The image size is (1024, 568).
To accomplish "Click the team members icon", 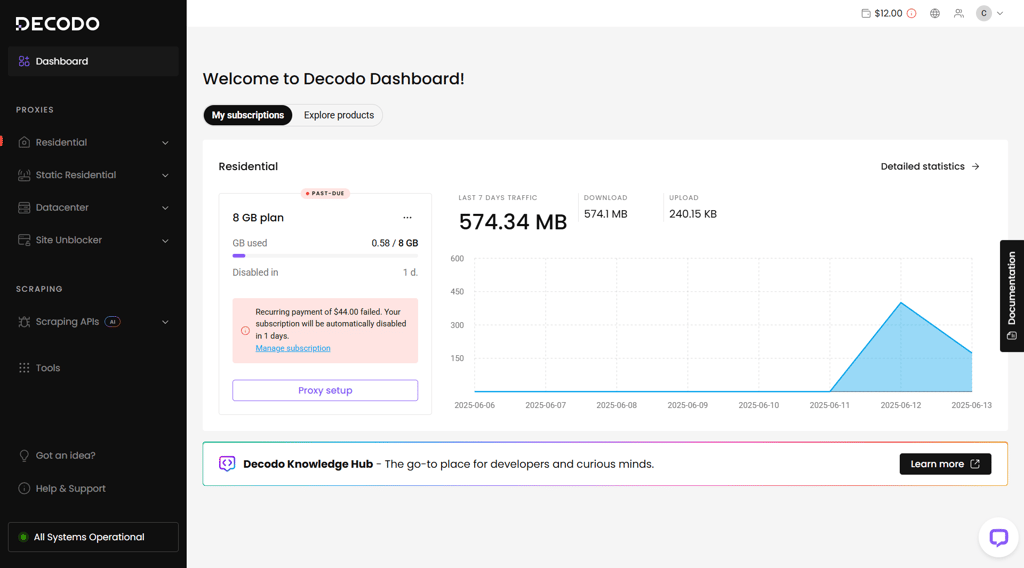I will tap(959, 13).
